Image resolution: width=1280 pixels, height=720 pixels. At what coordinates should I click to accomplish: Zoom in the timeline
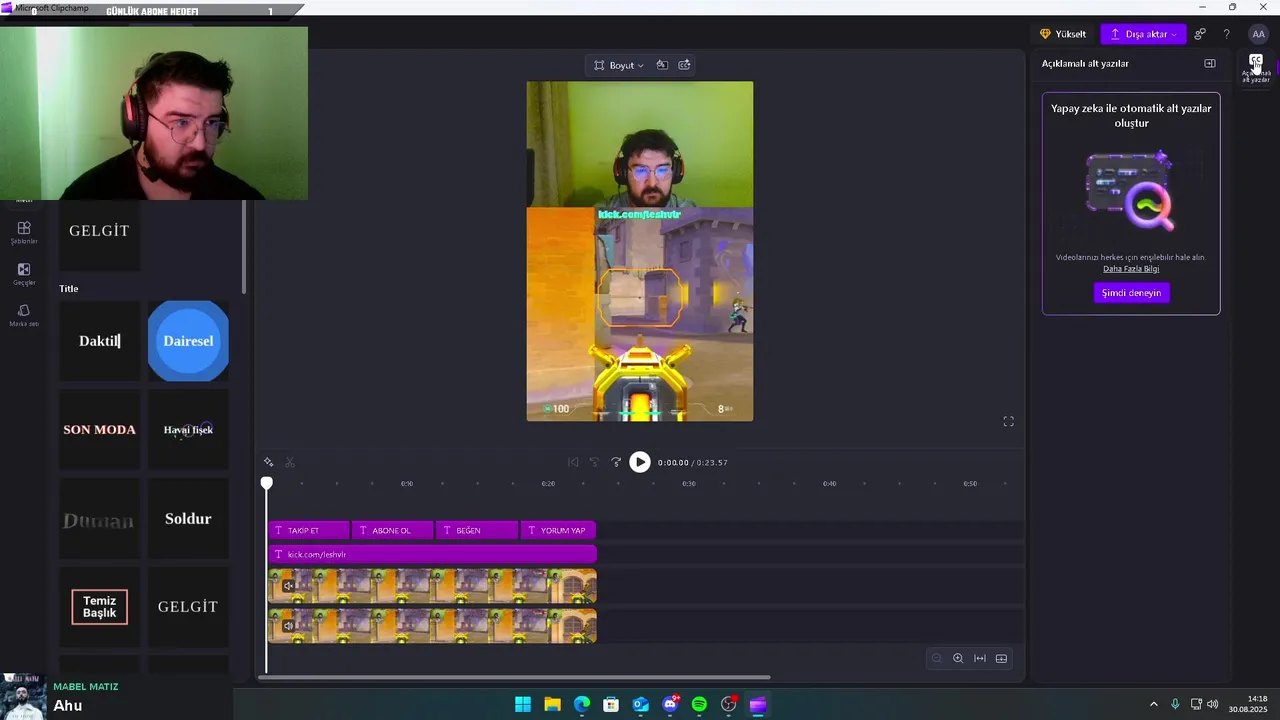tap(958, 658)
